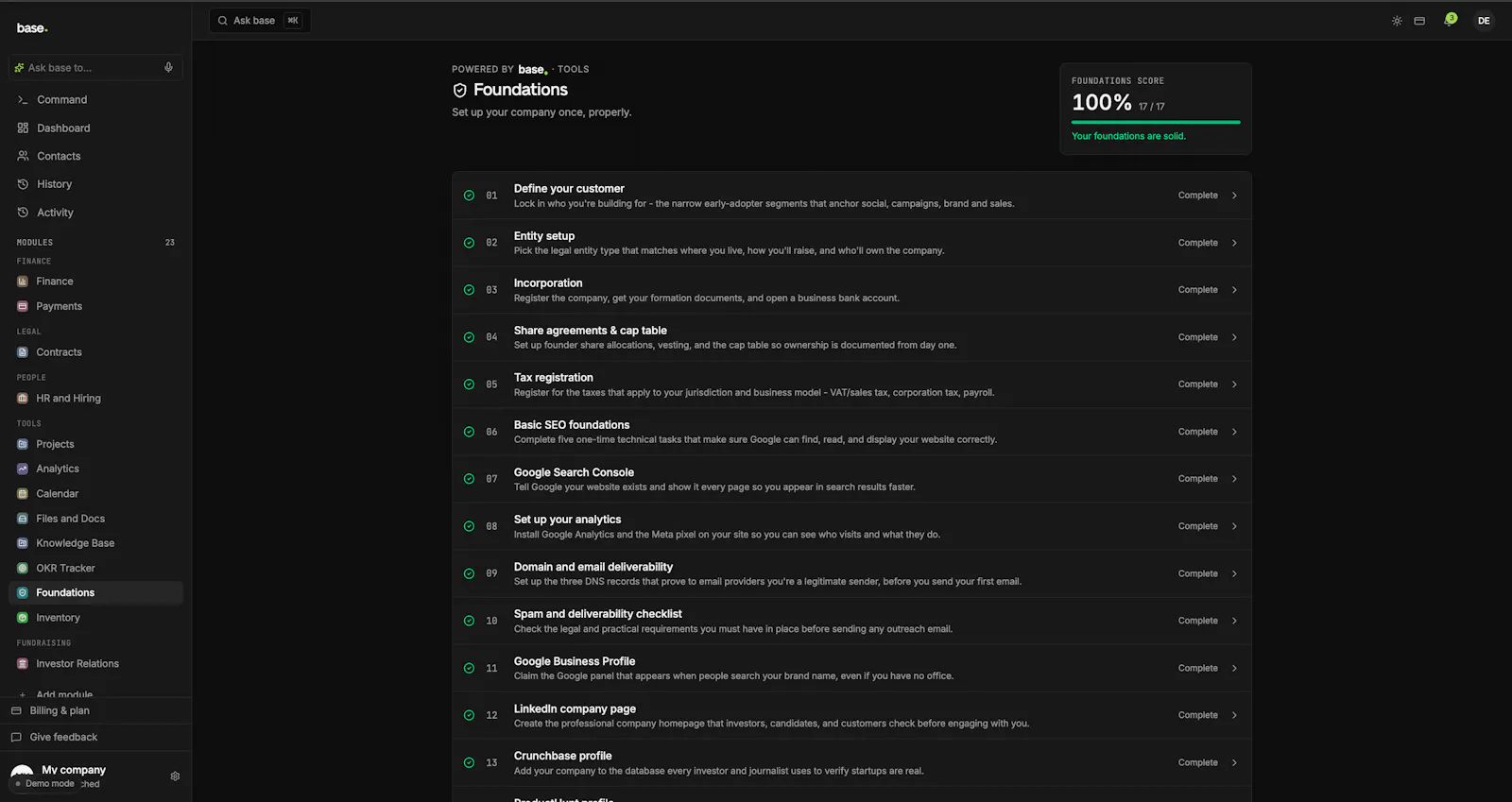Toggle the Define your customer check circle
1512x802 pixels.
point(469,196)
